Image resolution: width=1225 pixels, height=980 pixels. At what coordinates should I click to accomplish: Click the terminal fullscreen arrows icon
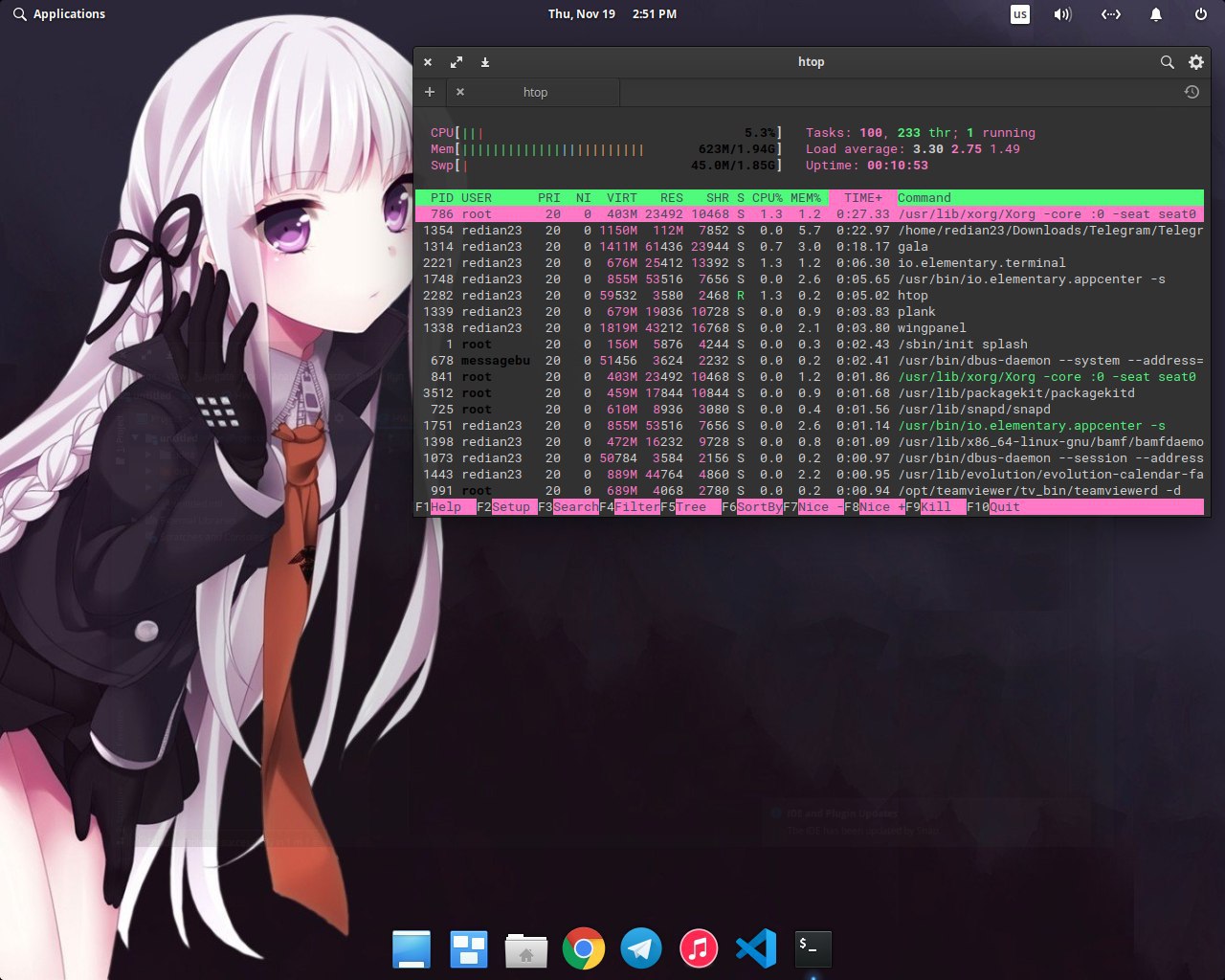coord(457,62)
